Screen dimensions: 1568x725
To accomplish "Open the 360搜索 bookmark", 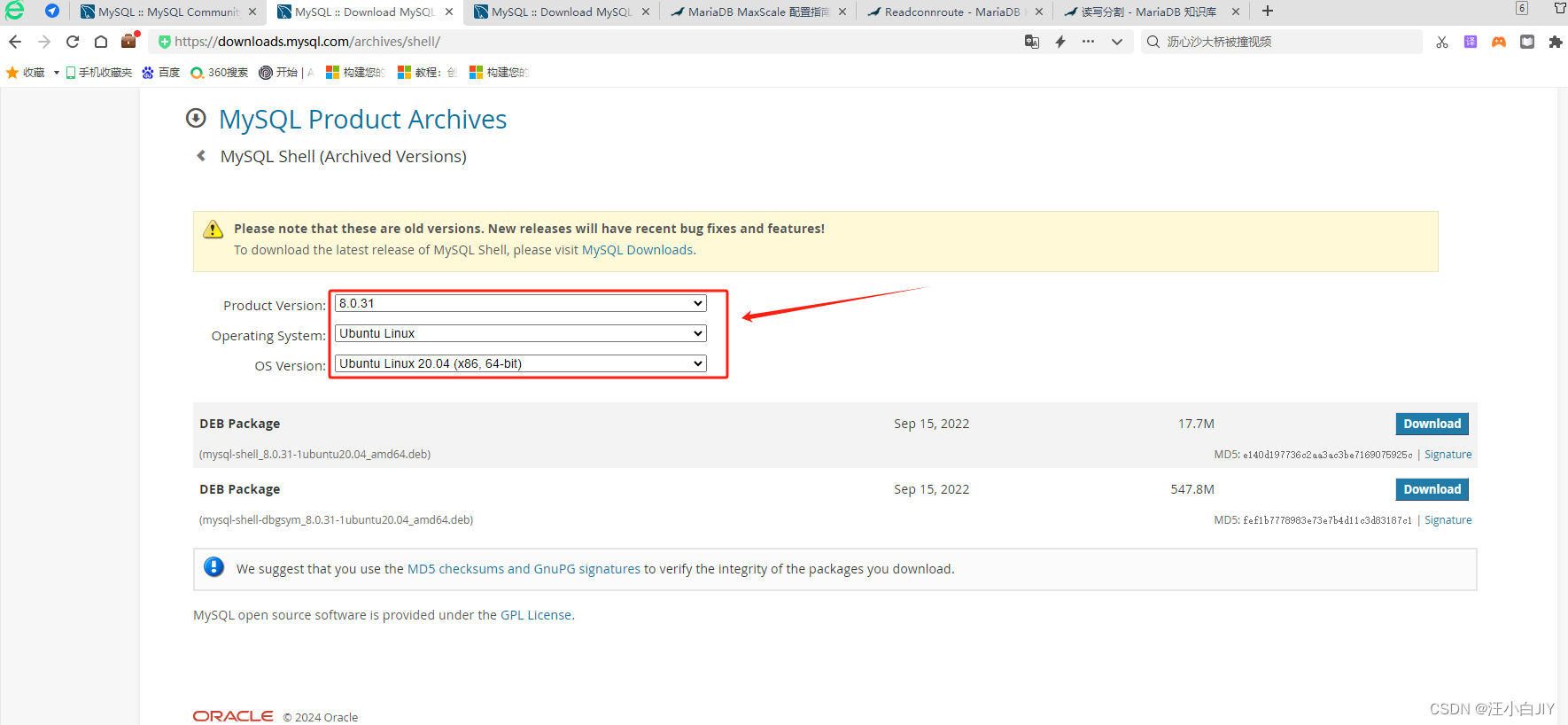I will 220,73.
